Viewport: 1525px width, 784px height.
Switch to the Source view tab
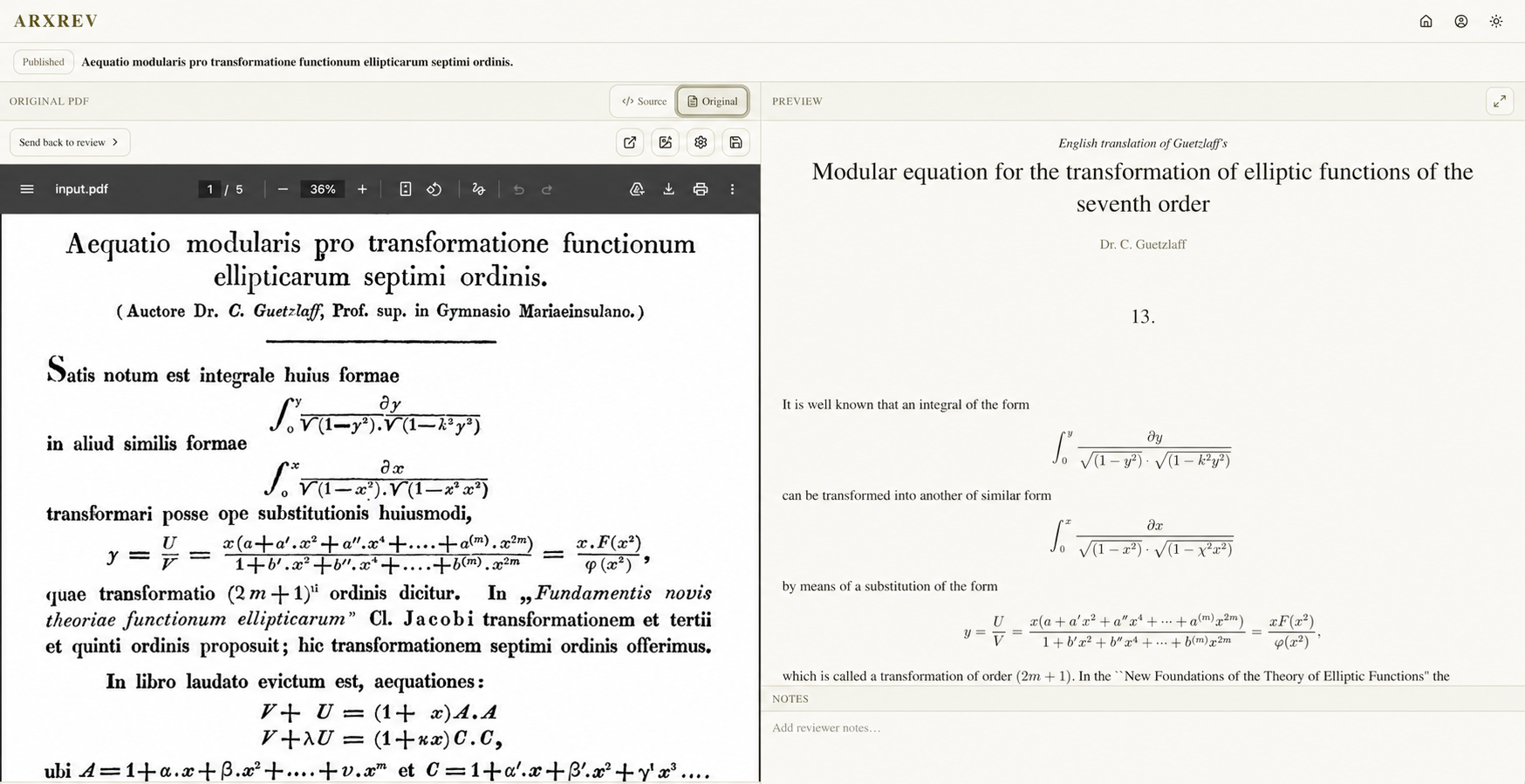click(x=644, y=101)
